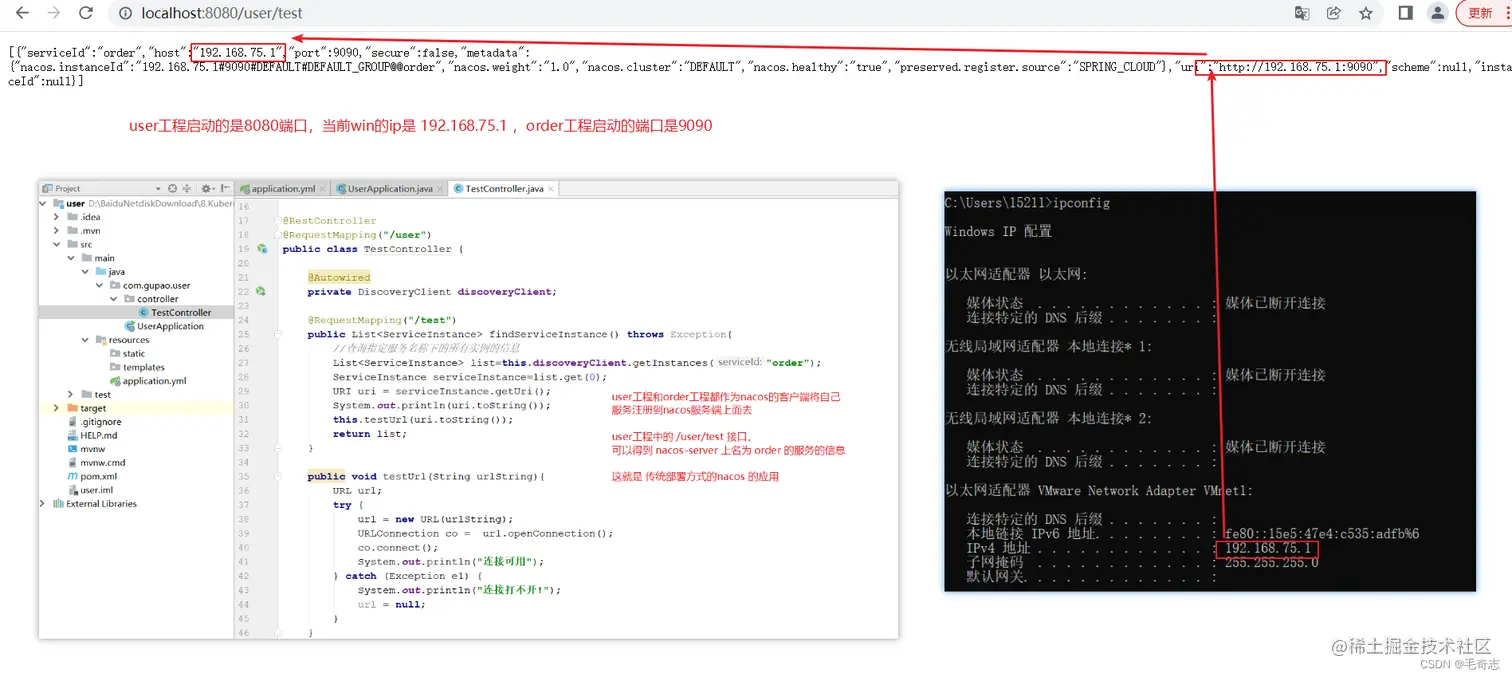Viewport: 1512px width, 677px height.
Task: Click subnet mask 255.255.255.0 in terminal
Action: click(1272, 562)
